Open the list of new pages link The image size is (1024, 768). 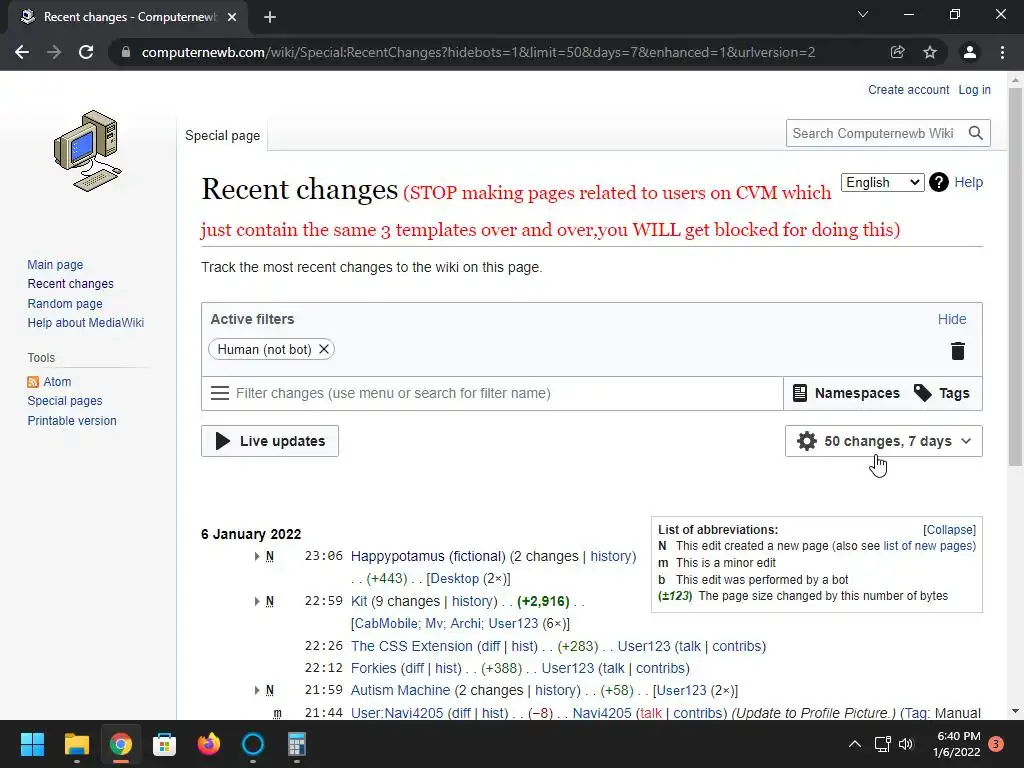(927, 546)
